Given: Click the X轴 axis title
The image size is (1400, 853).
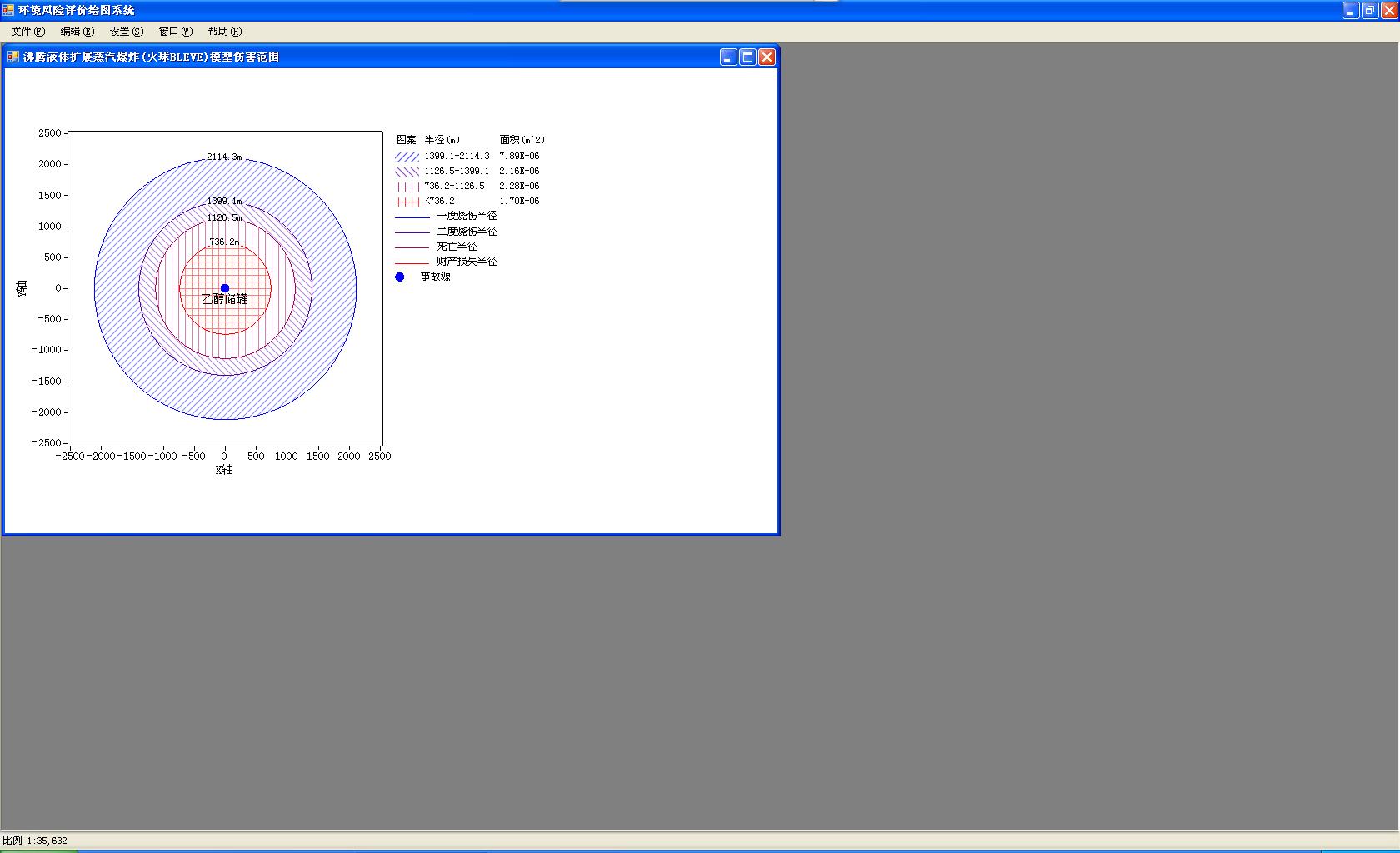Looking at the screenshot, I should pyautogui.click(x=224, y=470).
